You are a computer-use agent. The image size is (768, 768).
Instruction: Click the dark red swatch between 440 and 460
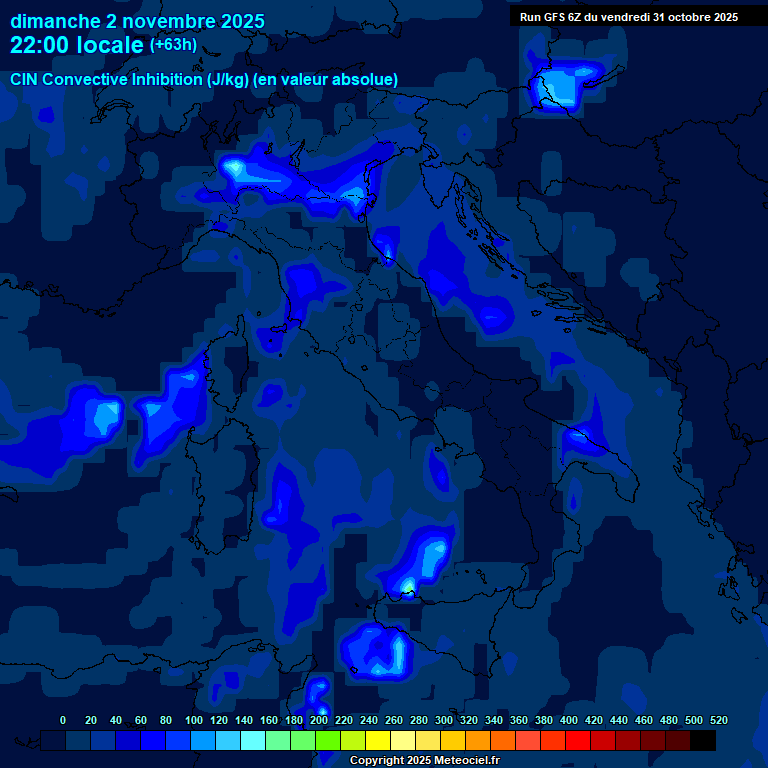628,741
